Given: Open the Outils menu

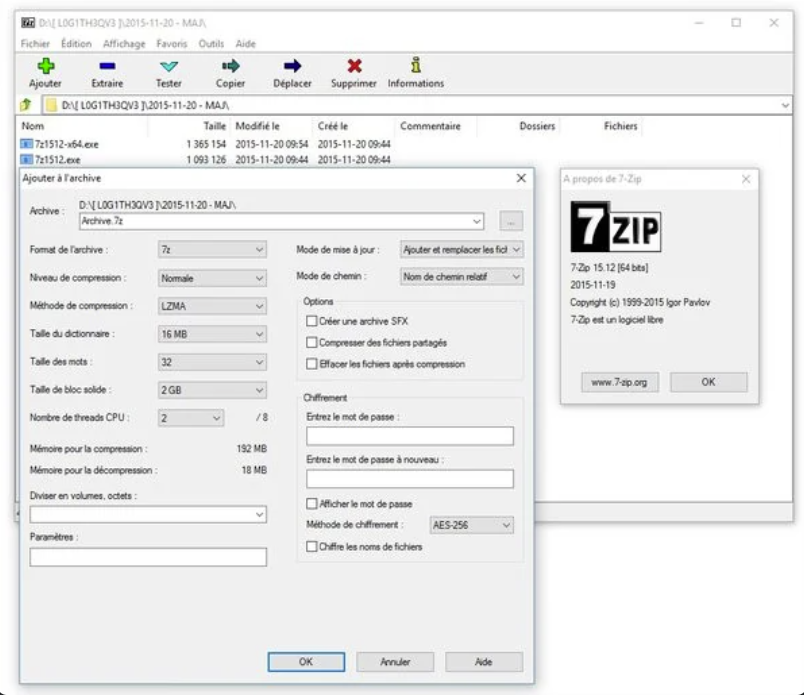Looking at the screenshot, I should (211, 44).
